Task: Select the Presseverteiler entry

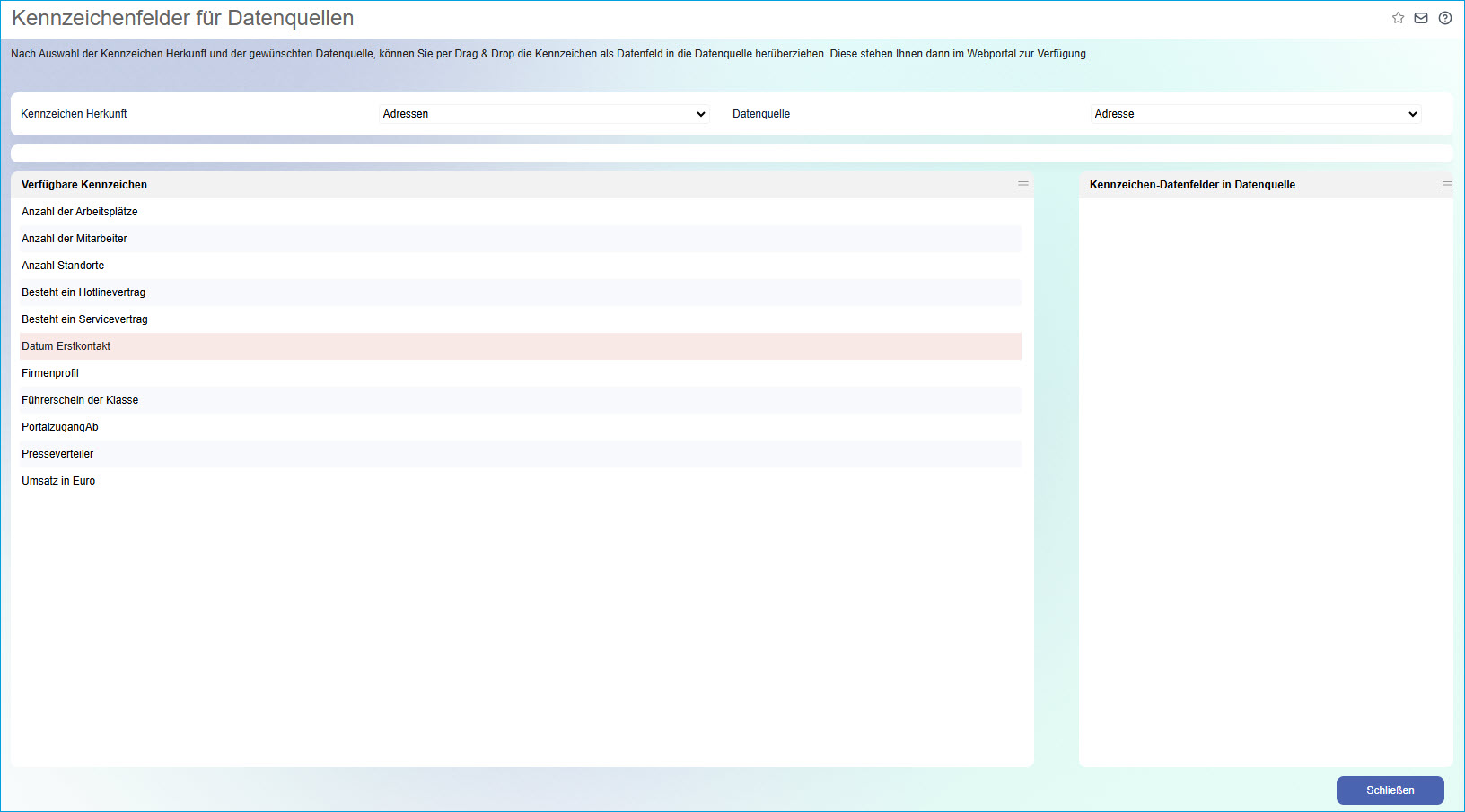Action: point(57,454)
